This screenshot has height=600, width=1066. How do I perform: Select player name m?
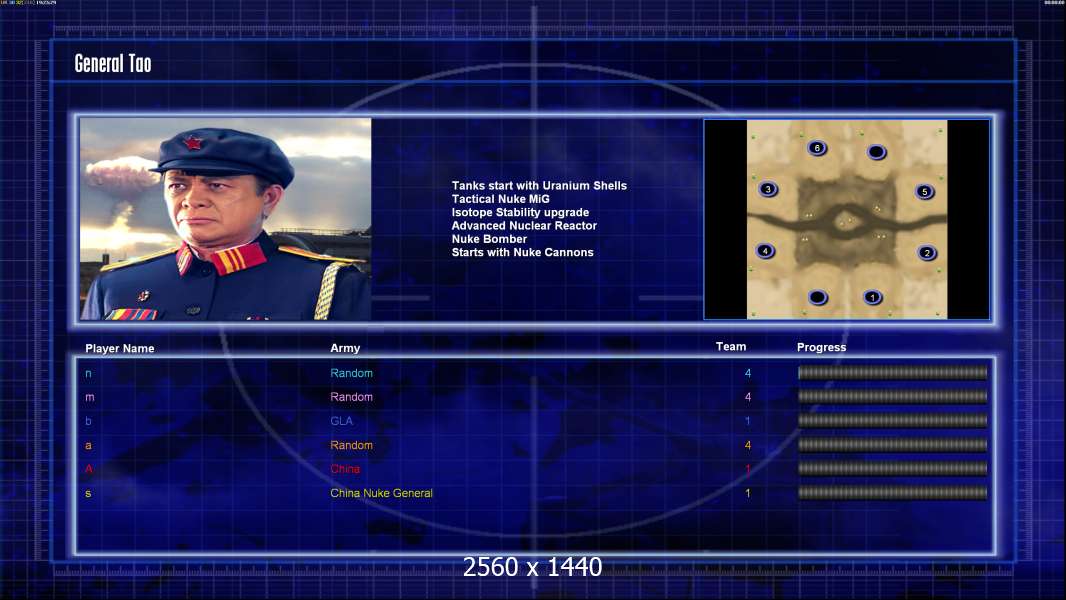coord(90,398)
